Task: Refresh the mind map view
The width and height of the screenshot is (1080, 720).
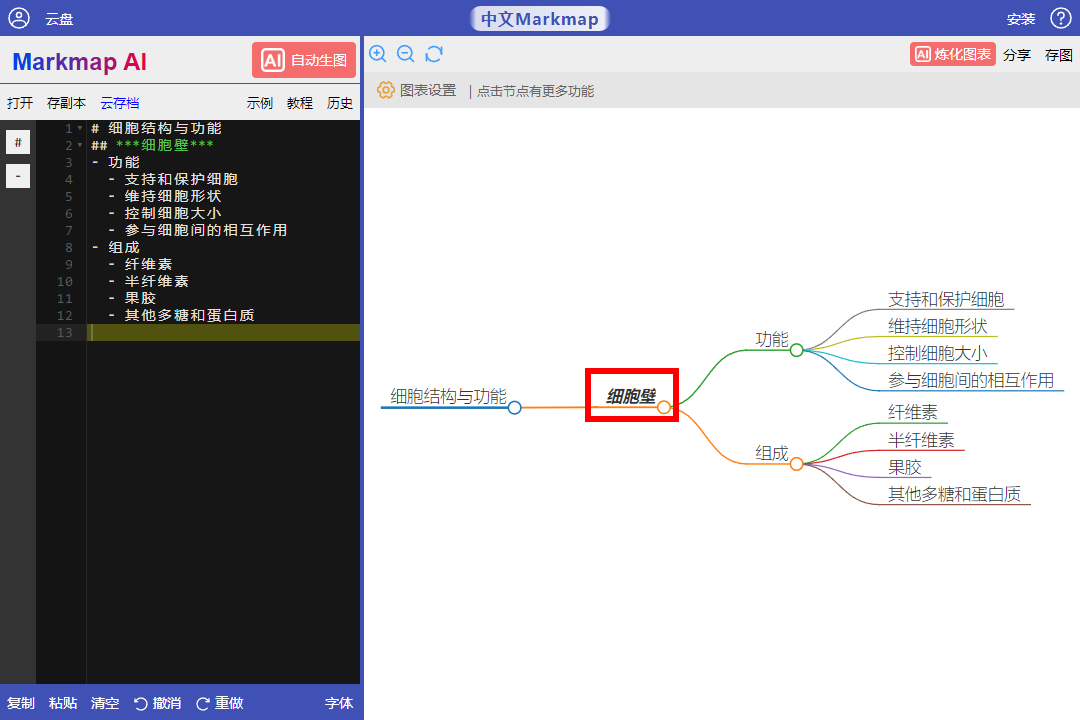Action: tap(434, 54)
